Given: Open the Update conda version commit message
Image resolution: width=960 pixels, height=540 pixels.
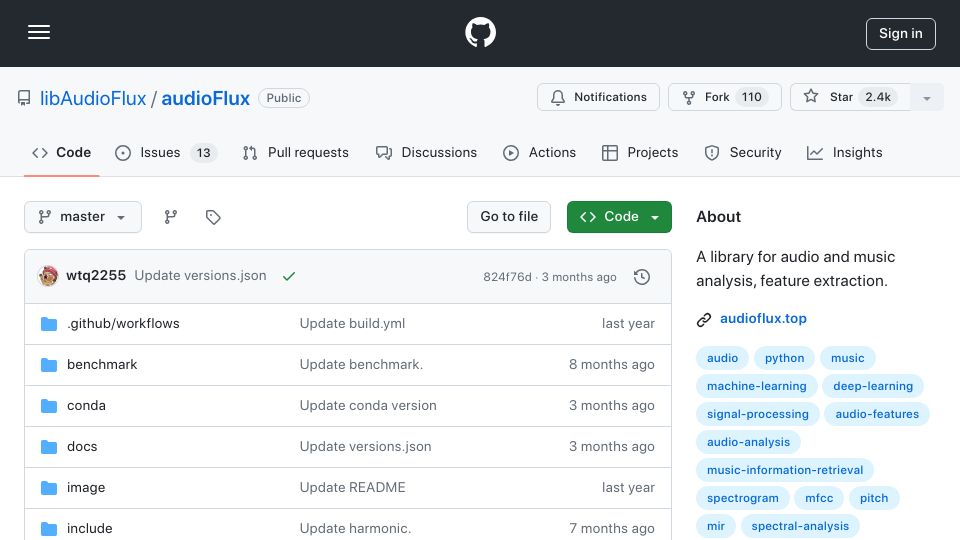Looking at the screenshot, I should [x=368, y=405].
